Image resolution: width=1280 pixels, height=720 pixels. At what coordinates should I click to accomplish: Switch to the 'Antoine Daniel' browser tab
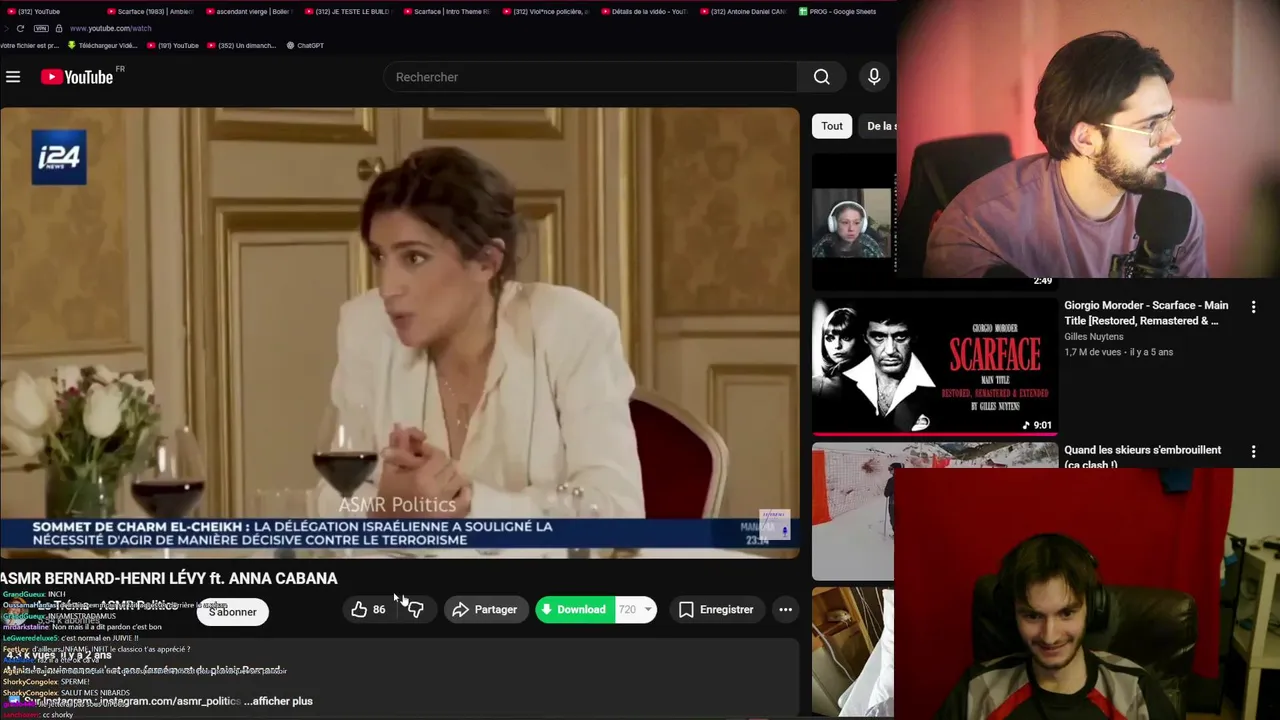[x=743, y=11]
